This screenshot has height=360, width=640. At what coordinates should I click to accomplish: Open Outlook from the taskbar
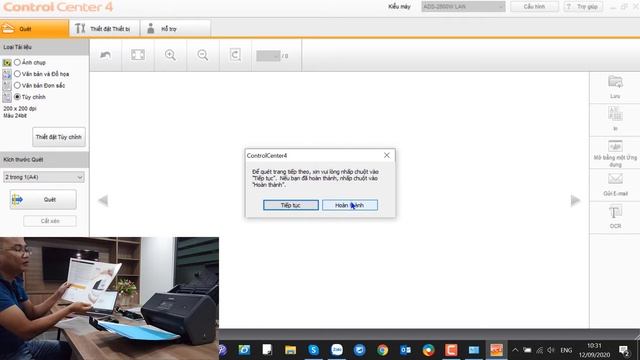click(x=405, y=350)
